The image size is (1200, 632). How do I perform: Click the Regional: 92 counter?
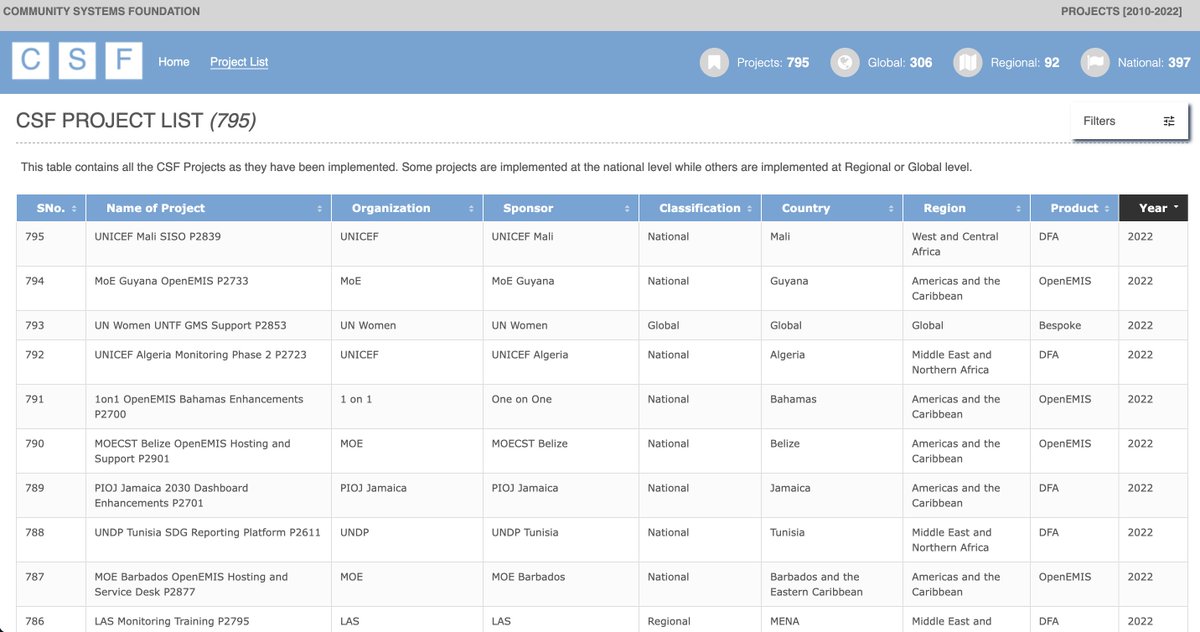[1025, 62]
